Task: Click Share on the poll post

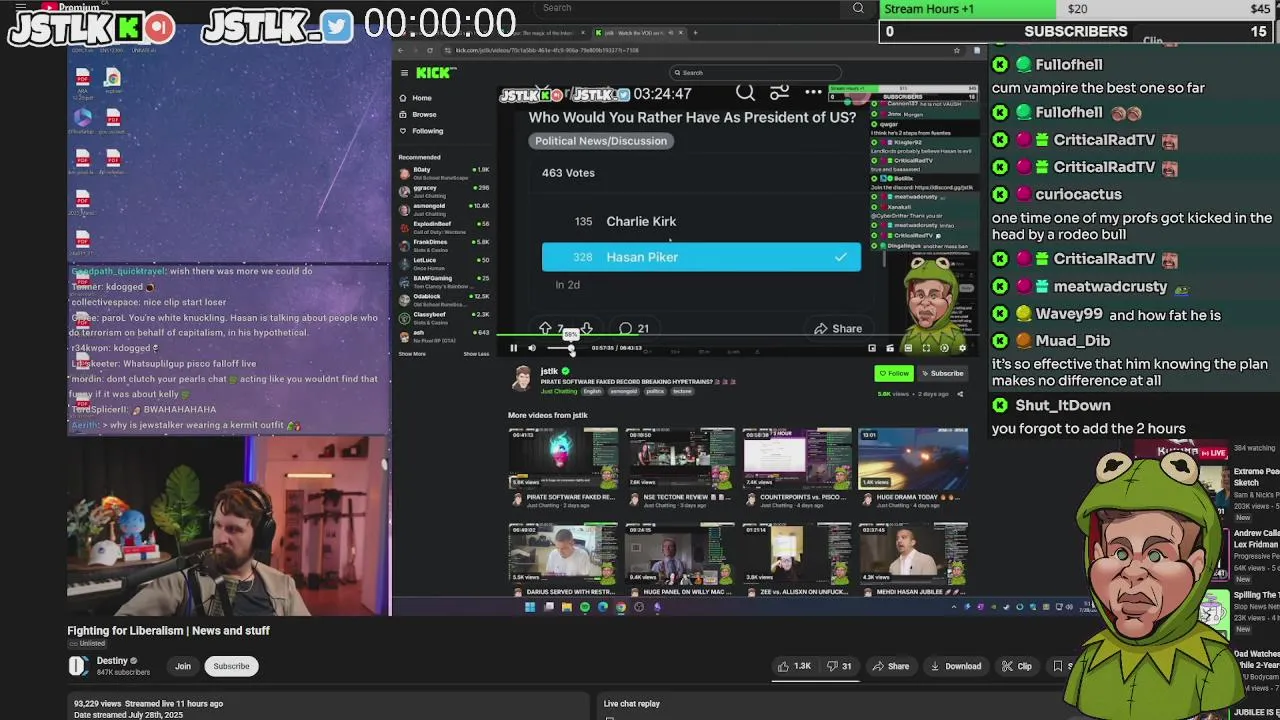Action: click(838, 328)
